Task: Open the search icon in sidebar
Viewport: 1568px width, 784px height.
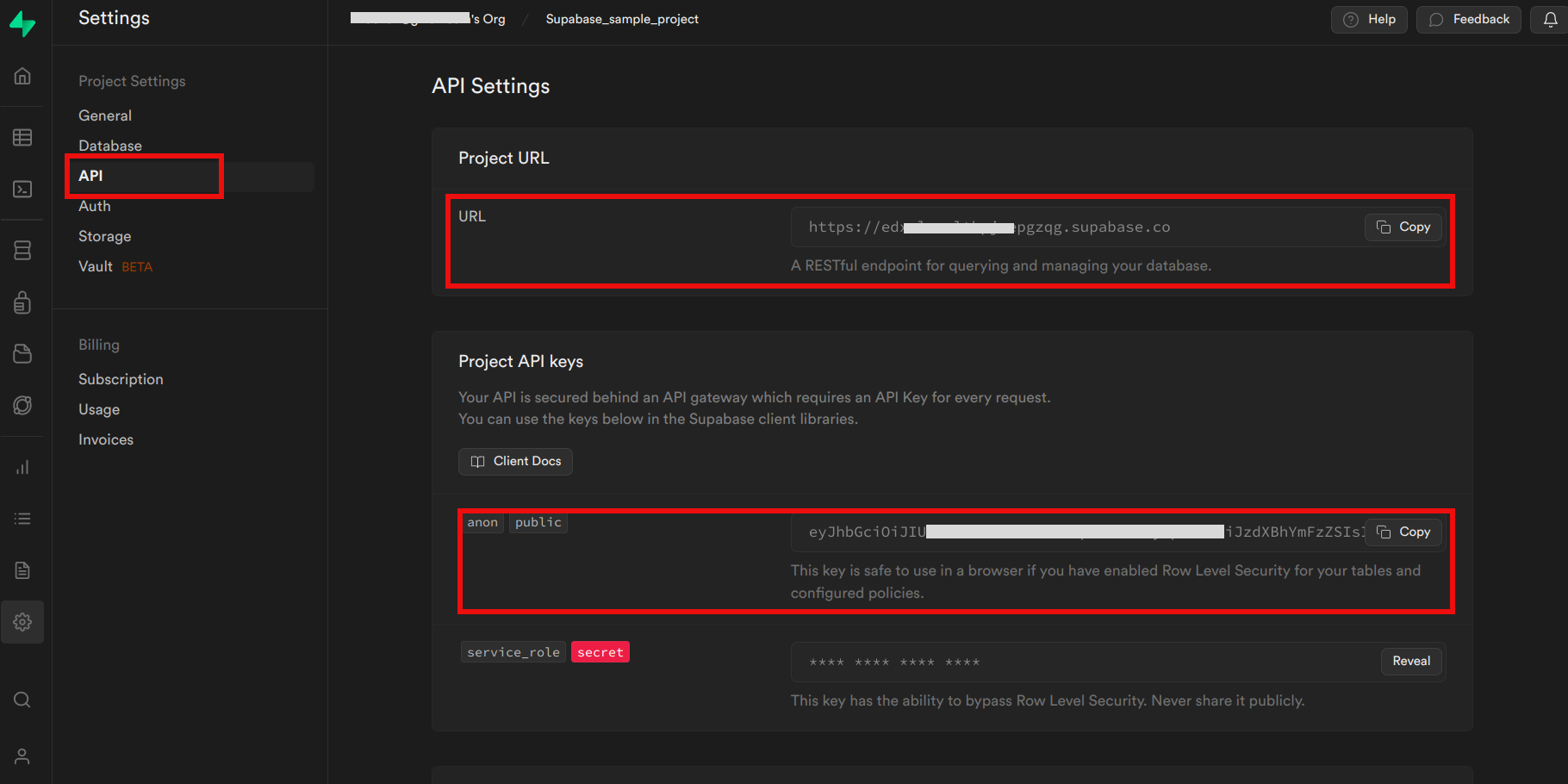Action: (x=22, y=700)
